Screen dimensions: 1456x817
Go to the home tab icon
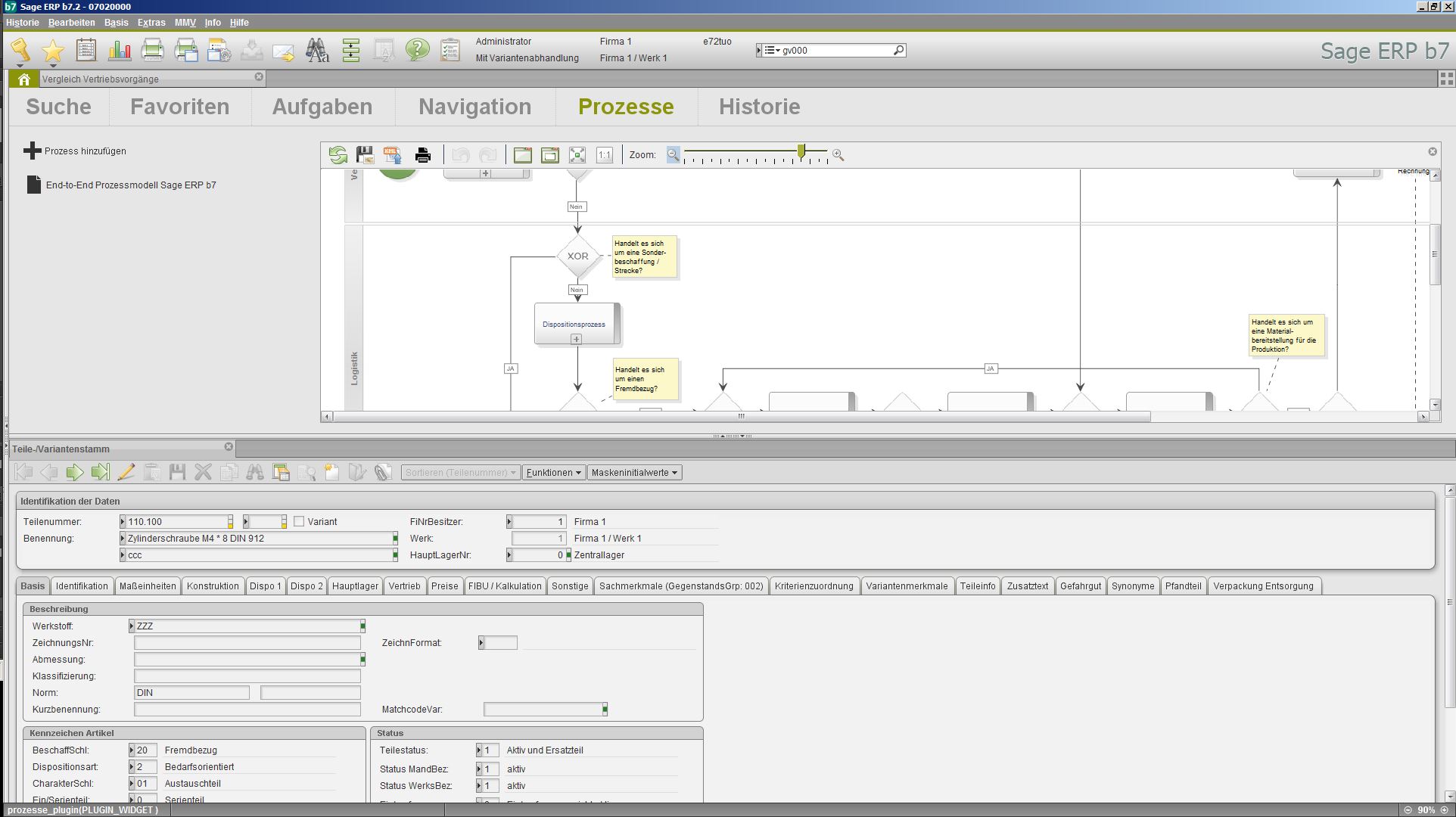click(x=23, y=79)
